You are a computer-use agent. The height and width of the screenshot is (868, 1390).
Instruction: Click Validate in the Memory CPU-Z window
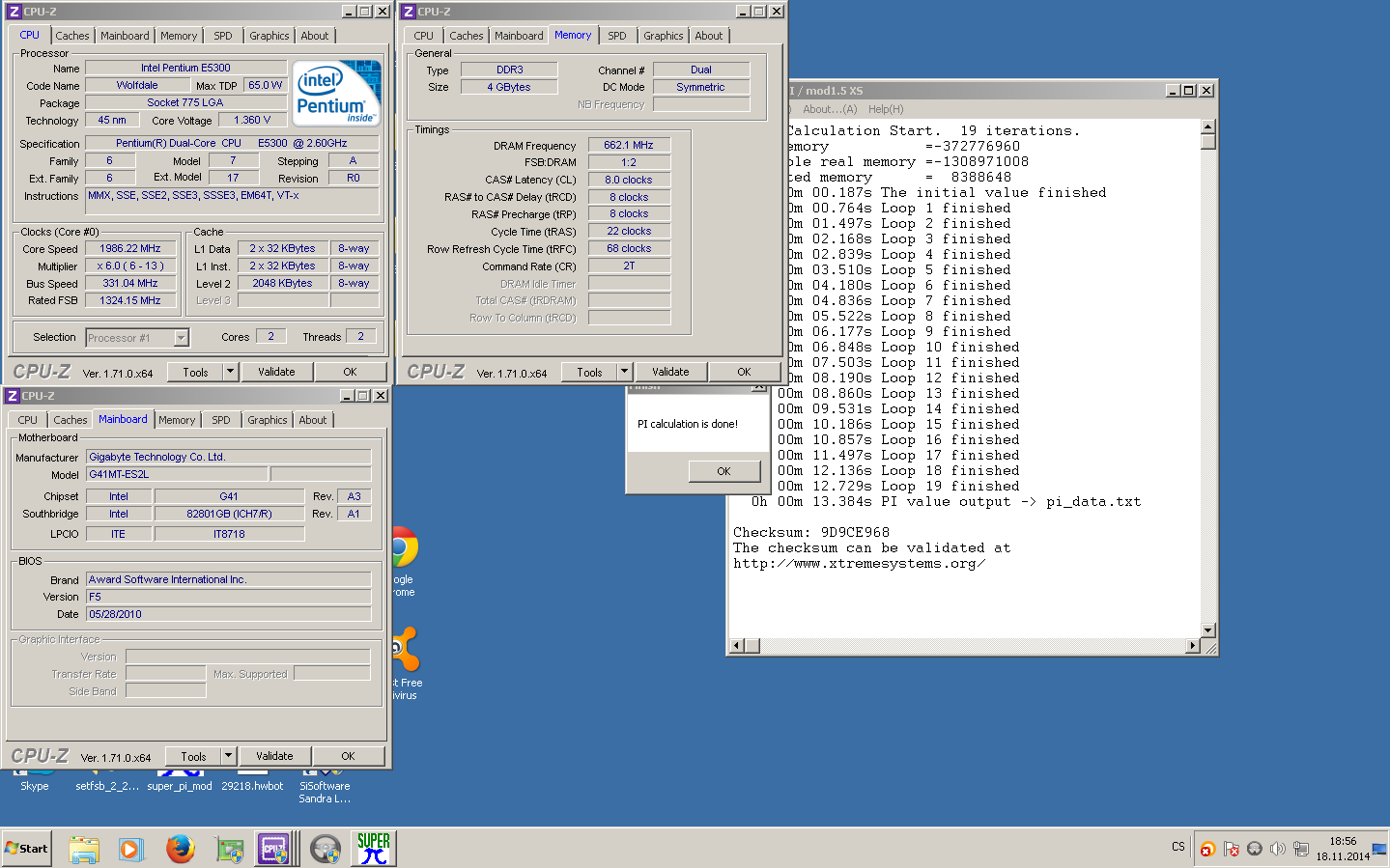click(x=670, y=372)
